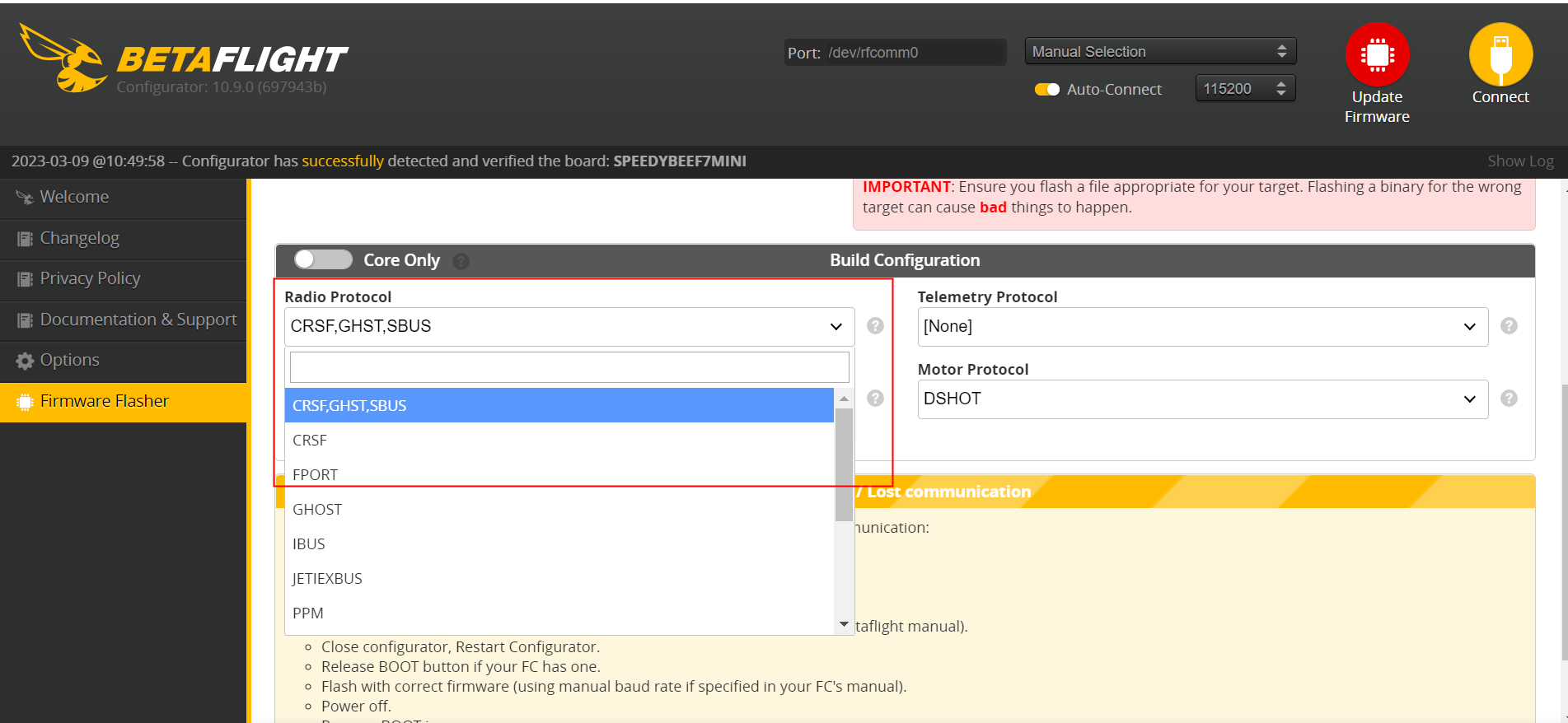Select CRSF,GHST,SBUS in the list

click(559, 405)
